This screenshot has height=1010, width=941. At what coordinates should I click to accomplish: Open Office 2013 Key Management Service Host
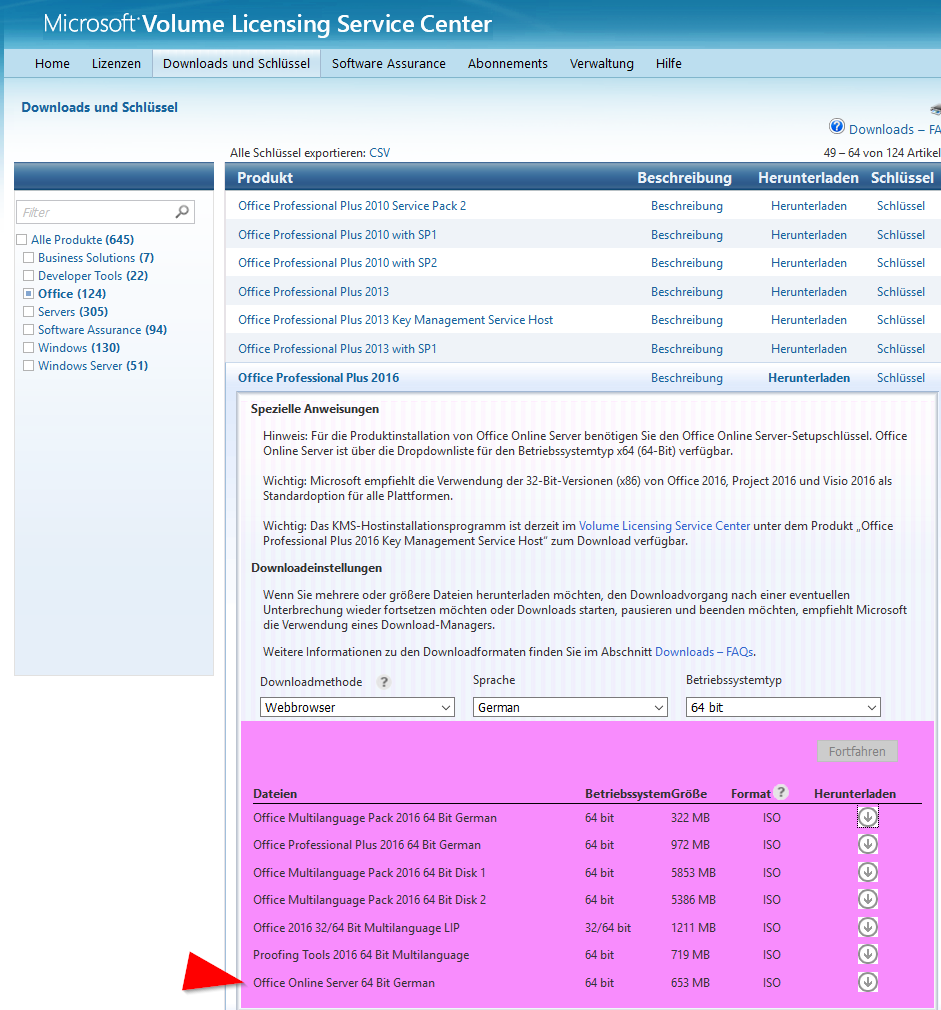coord(395,320)
